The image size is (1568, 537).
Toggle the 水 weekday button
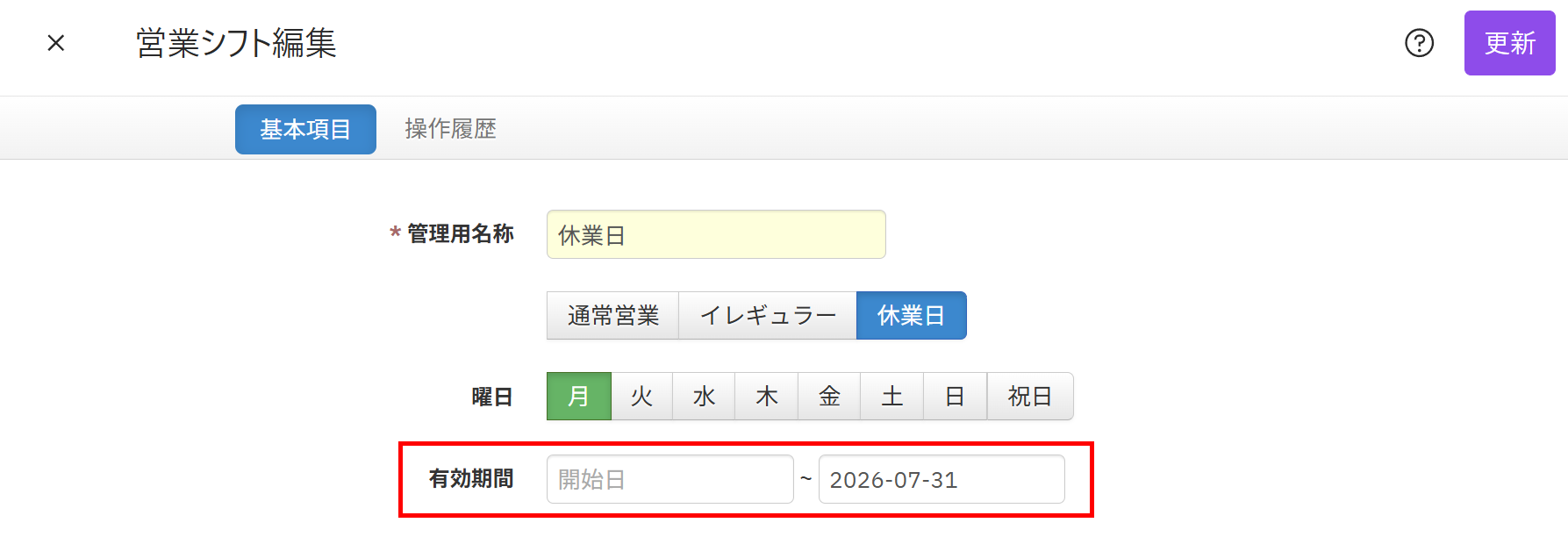(x=704, y=397)
